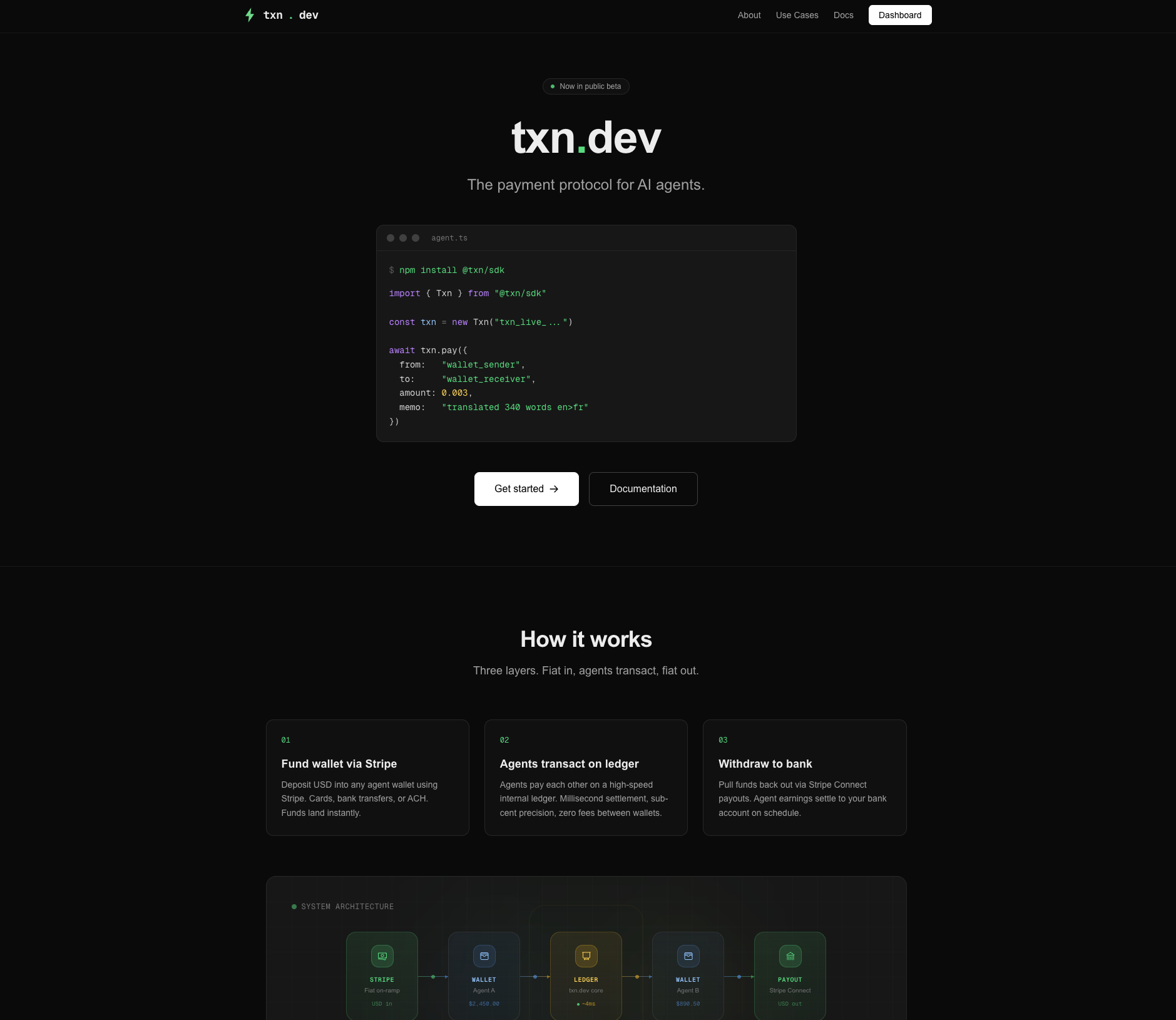
Task: Open the About page in navigation
Action: coord(749,15)
